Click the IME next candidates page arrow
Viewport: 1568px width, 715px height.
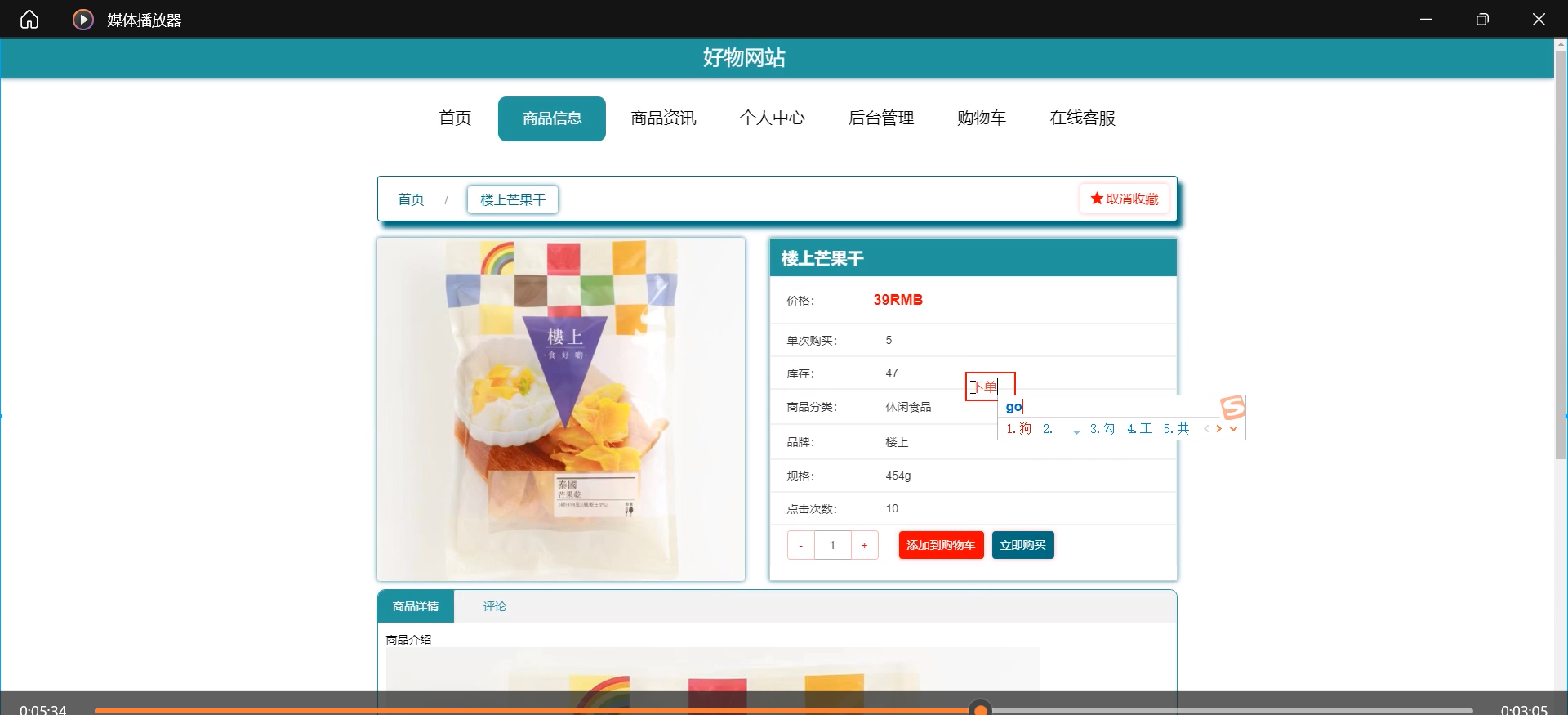click(1218, 428)
